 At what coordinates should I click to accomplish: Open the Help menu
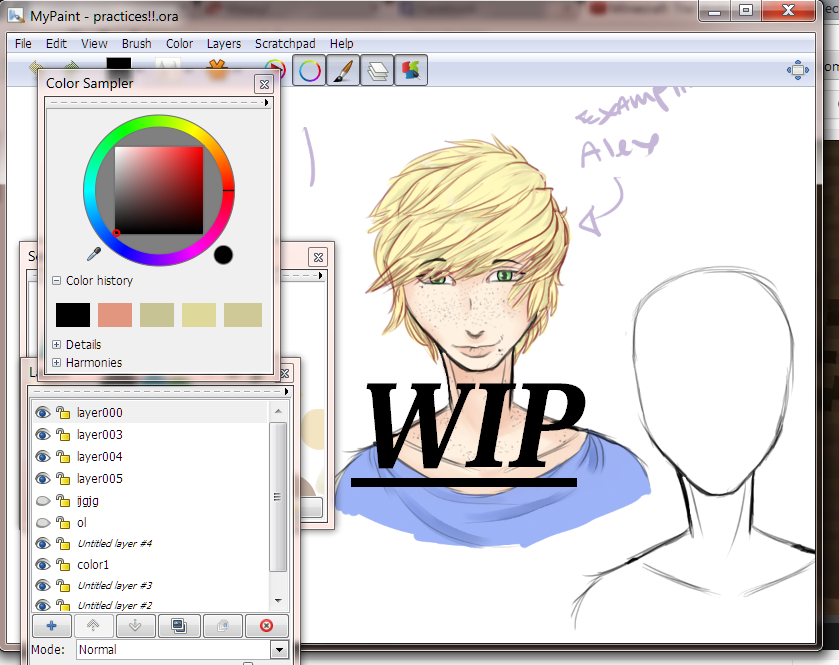pos(341,43)
